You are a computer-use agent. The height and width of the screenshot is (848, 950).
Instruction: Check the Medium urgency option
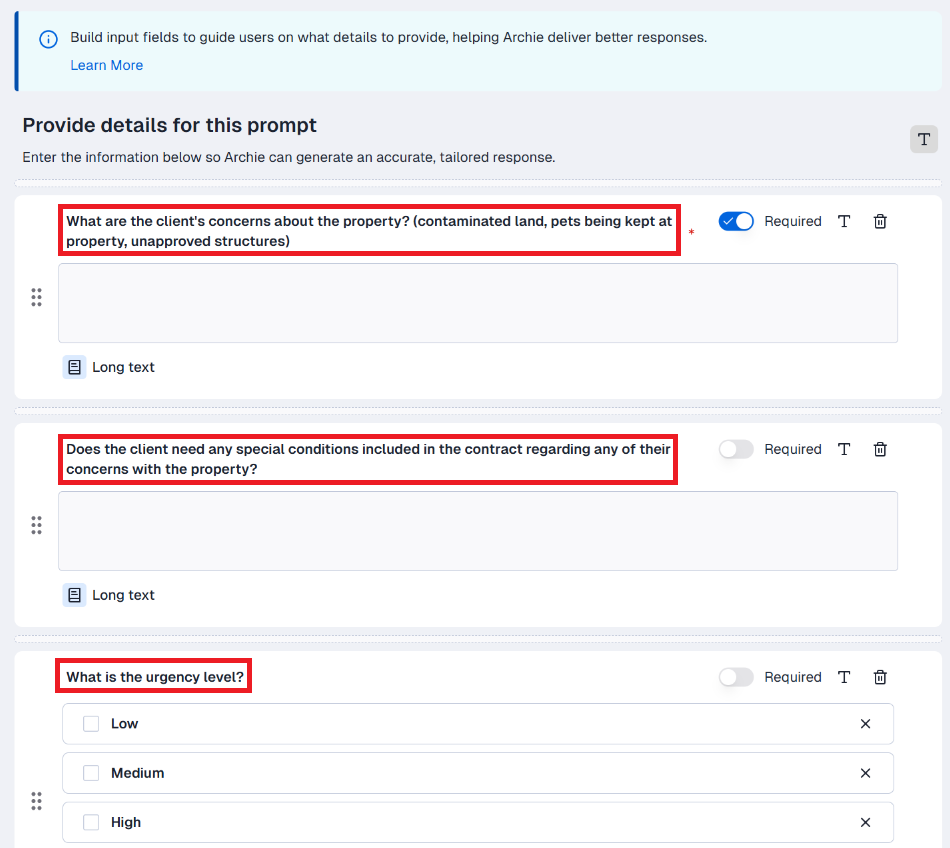click(91, 773)
